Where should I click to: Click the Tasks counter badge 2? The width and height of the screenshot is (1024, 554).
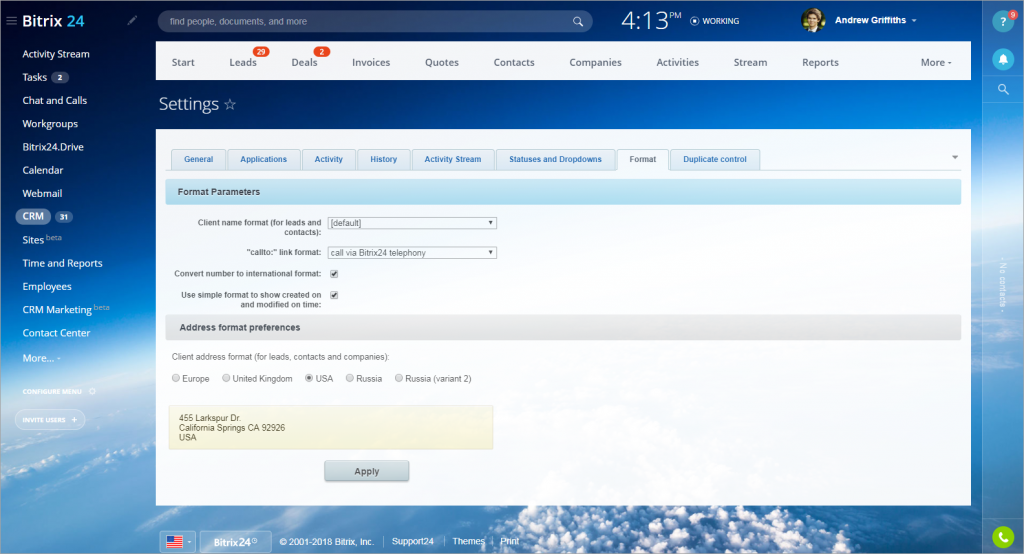click(x=60, y=78)
